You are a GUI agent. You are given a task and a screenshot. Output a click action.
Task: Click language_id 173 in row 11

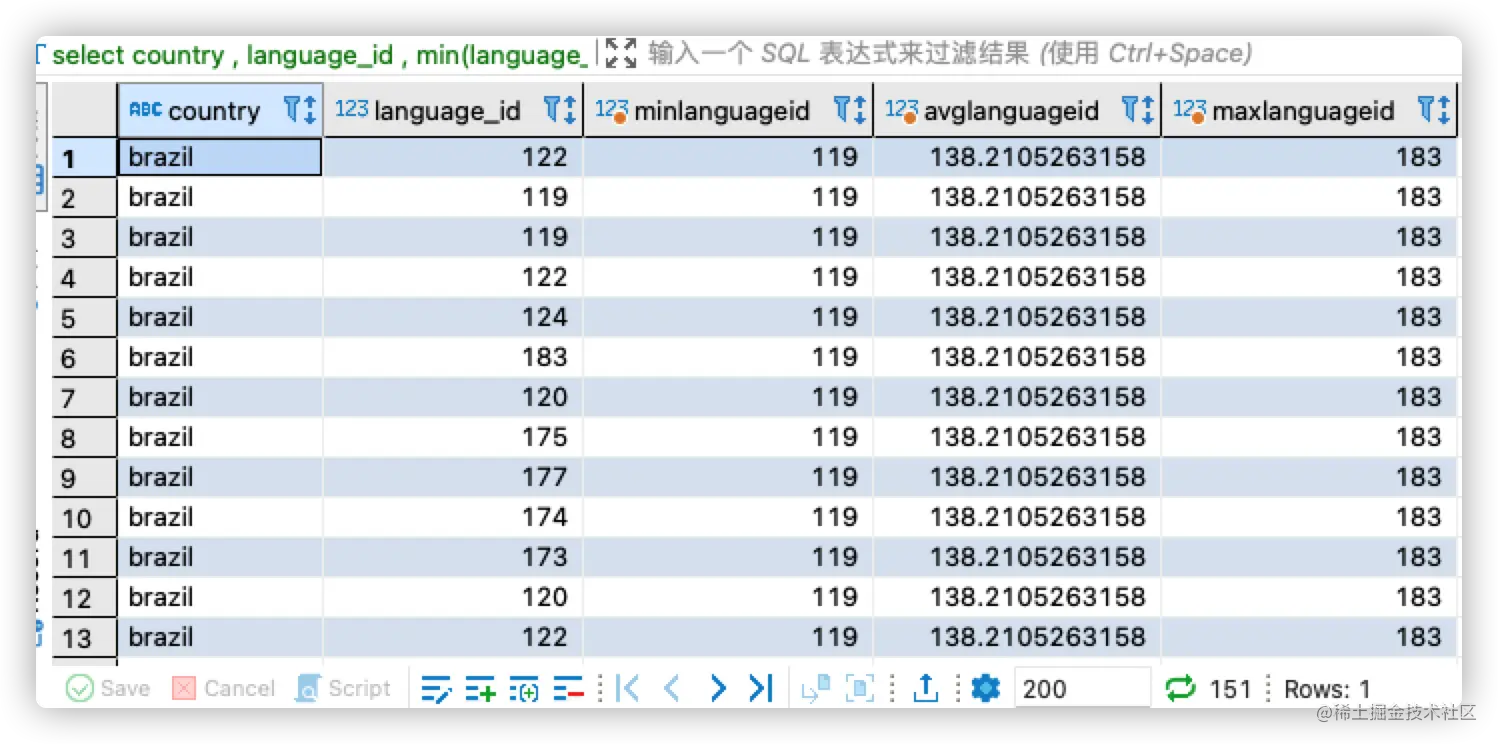453,557
